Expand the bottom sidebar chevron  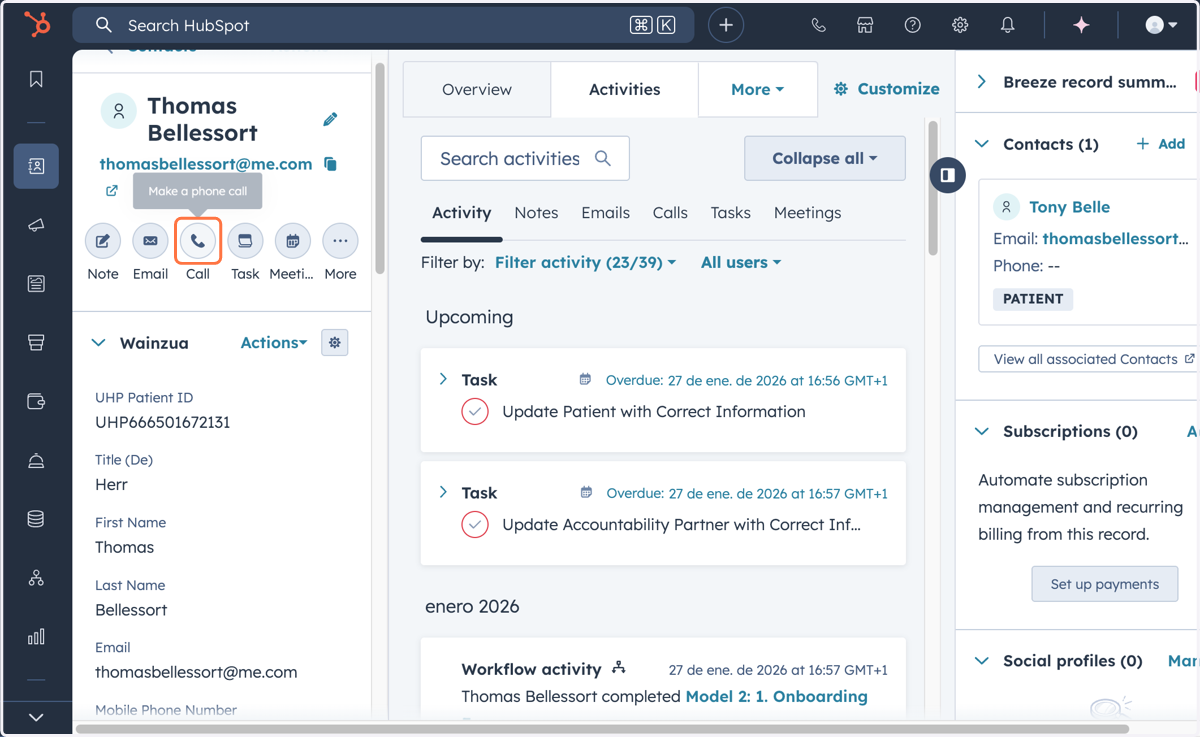tap(36, 717)
